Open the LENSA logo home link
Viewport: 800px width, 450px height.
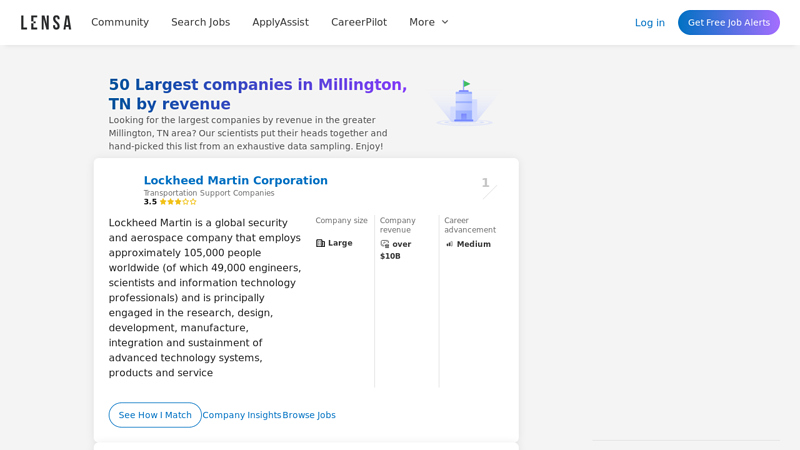[46, 22]
